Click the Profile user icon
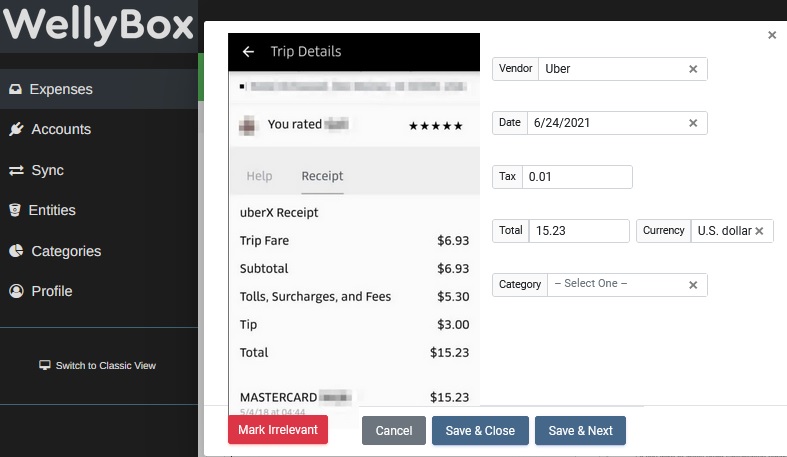The height and width of the screenshot is (457, 787). tap(17, 291)
